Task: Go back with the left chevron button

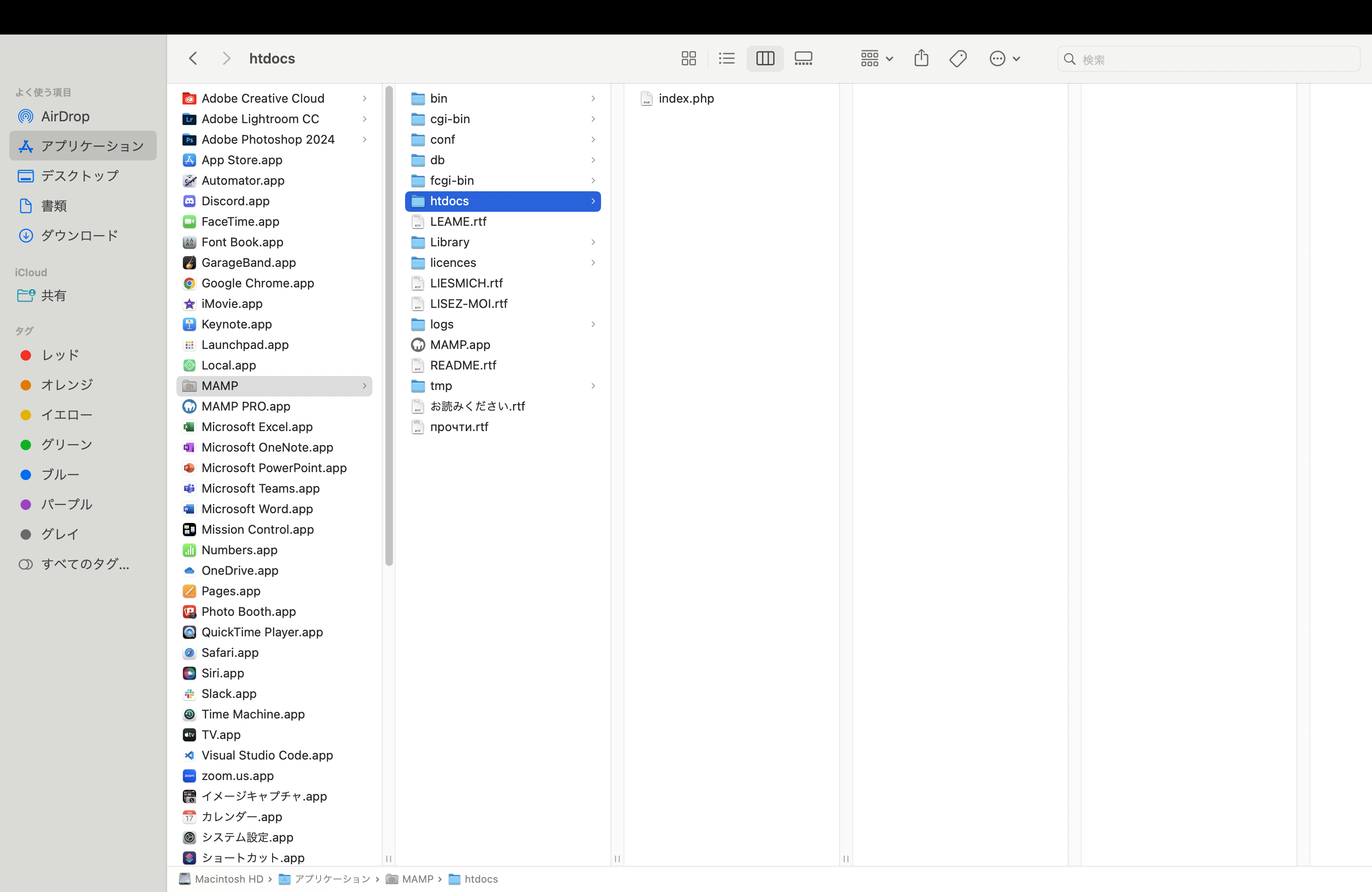Action: coord(193,59)
